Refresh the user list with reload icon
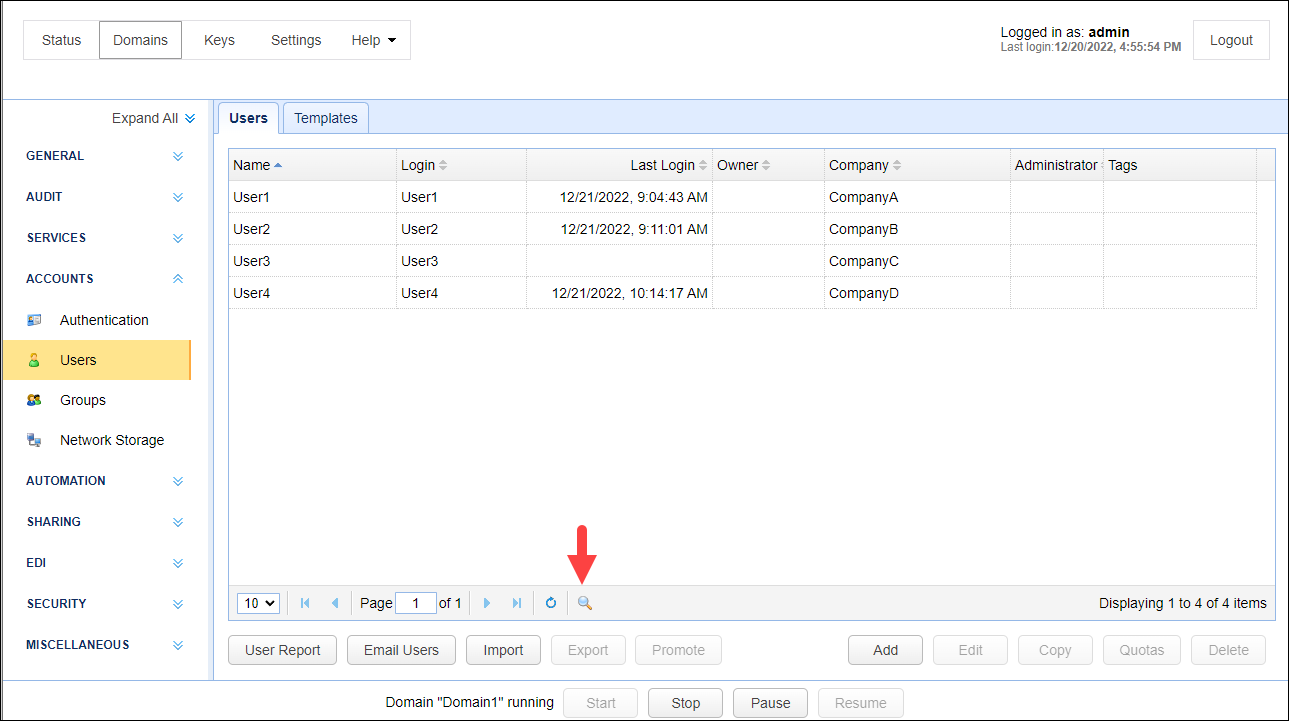The height and width of the screenshot is (721, 1289). (550, 602)
